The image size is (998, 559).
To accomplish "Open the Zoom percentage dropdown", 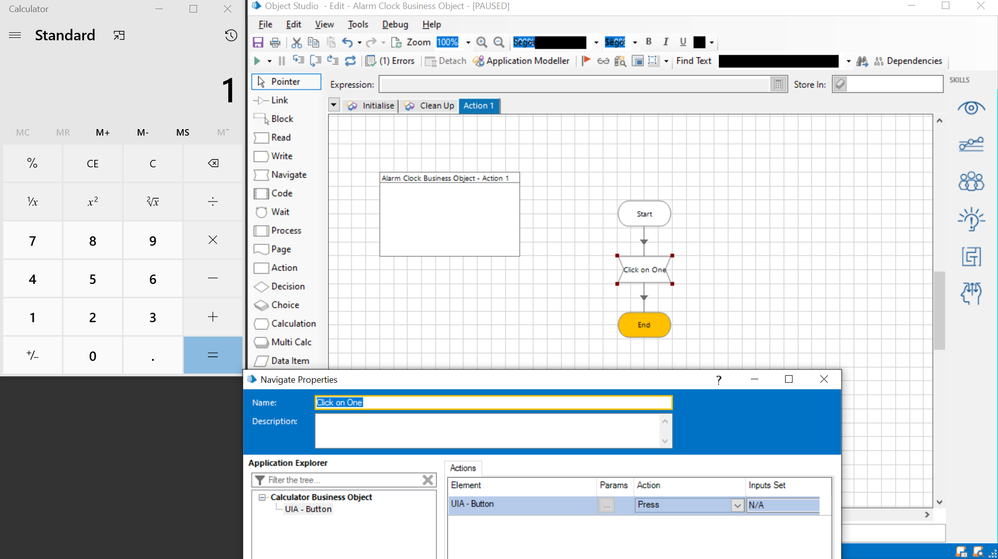I will click(x=467, y=43).
